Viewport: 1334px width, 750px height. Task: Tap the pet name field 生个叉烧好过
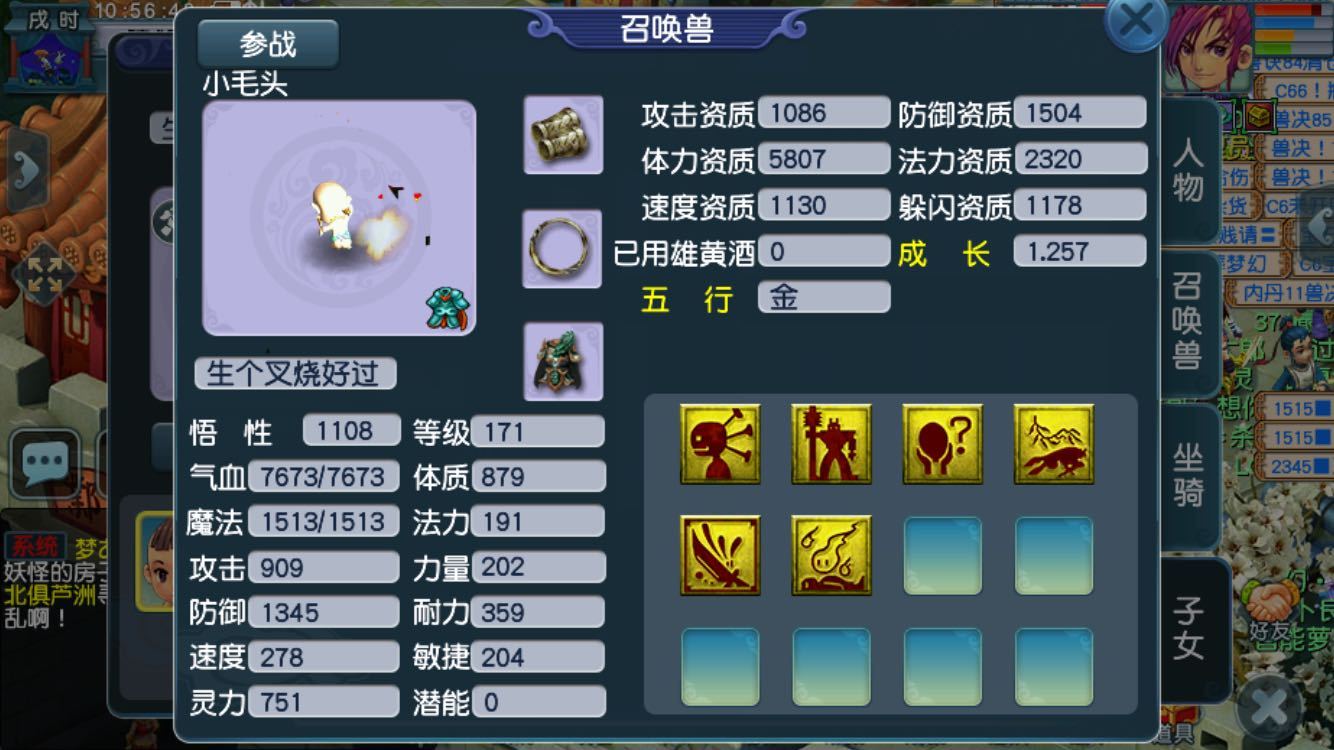coord(295,374)
